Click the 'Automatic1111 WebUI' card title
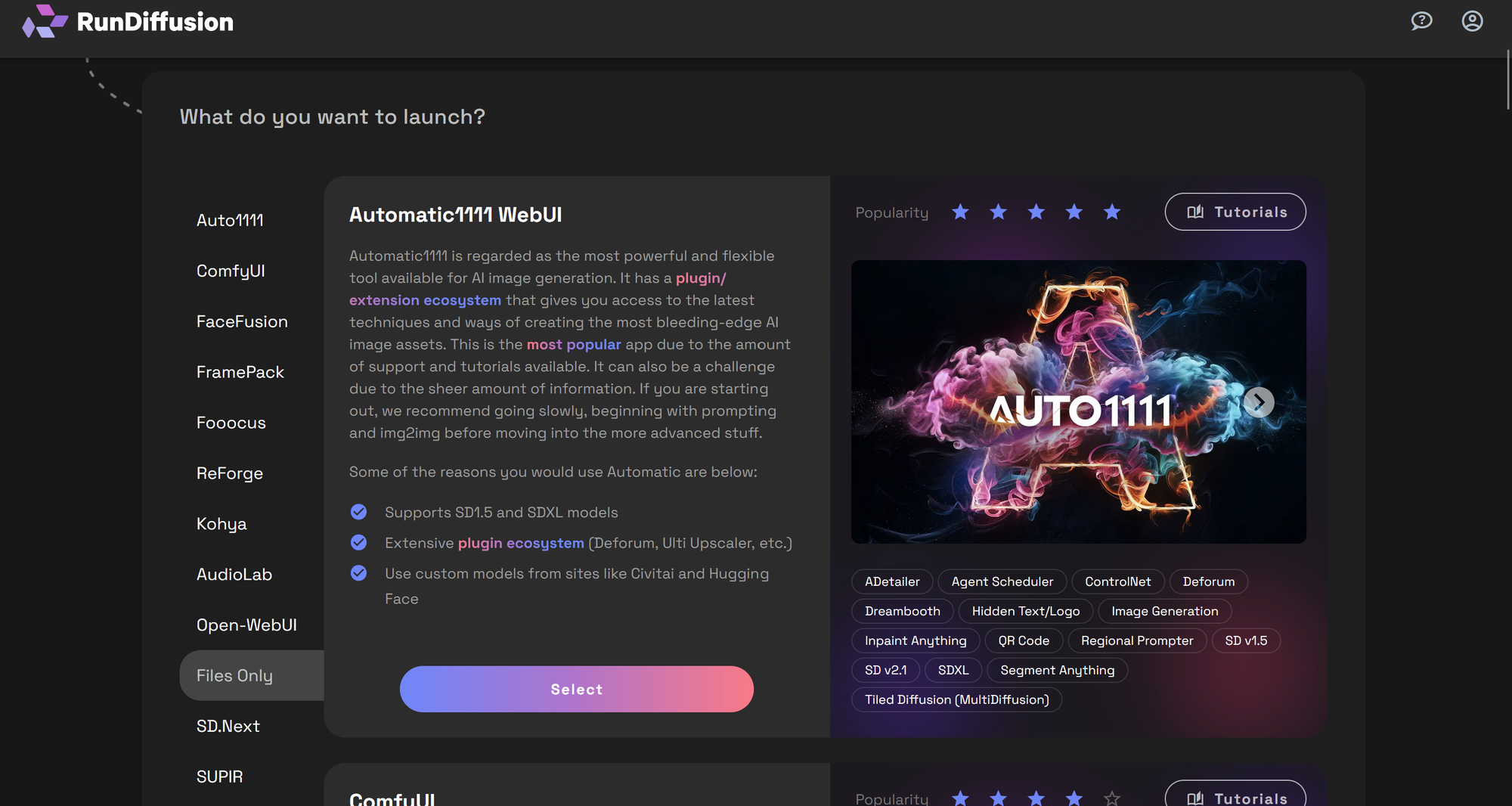This screenshot has width=1512, height=806. click(x=455, y=215)
